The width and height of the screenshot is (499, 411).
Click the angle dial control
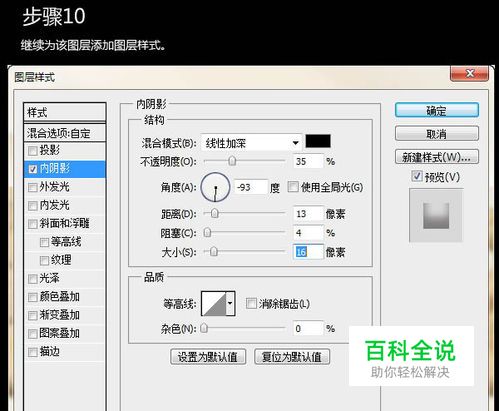coord(215,187)
